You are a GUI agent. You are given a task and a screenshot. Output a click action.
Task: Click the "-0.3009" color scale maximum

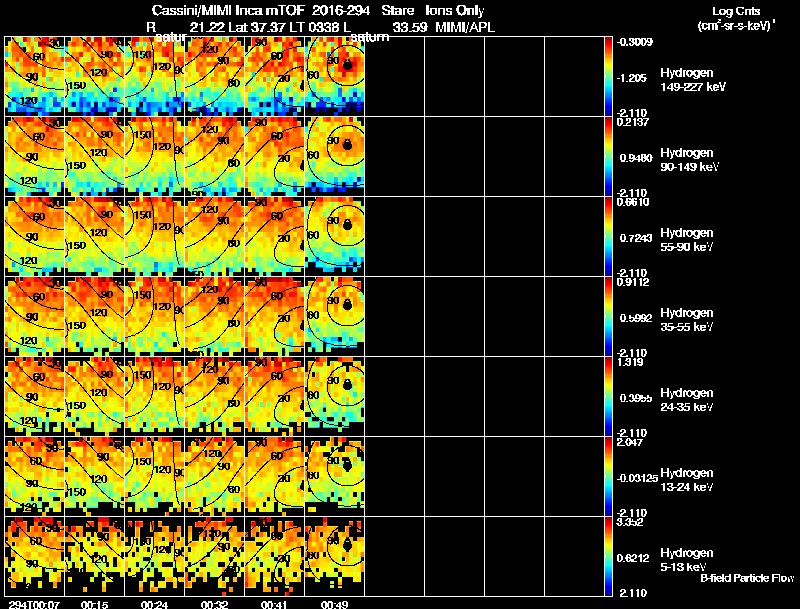pos(635,42)
